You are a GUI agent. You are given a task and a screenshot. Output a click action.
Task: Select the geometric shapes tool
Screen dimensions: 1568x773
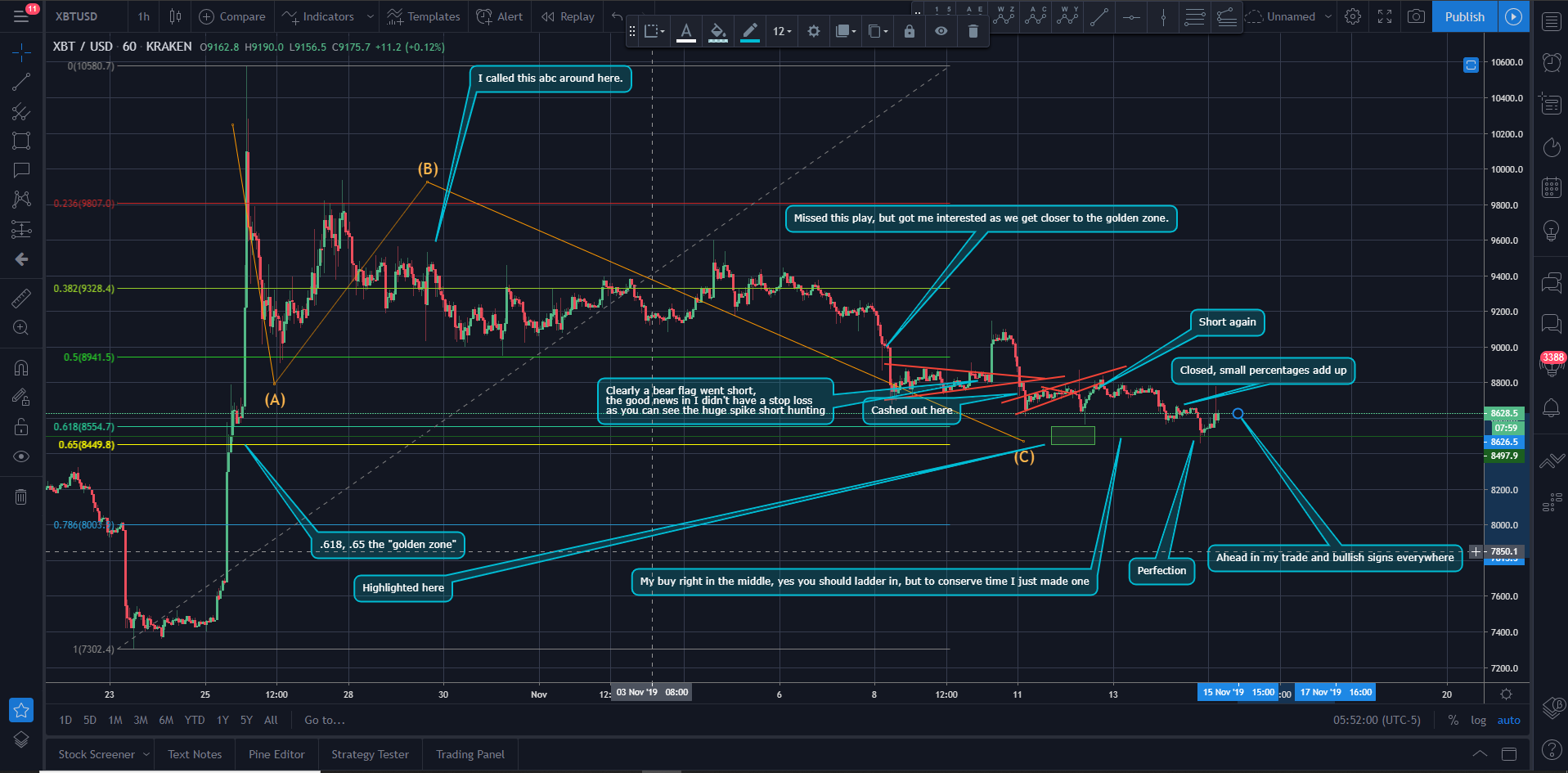(x=21, y=141)
